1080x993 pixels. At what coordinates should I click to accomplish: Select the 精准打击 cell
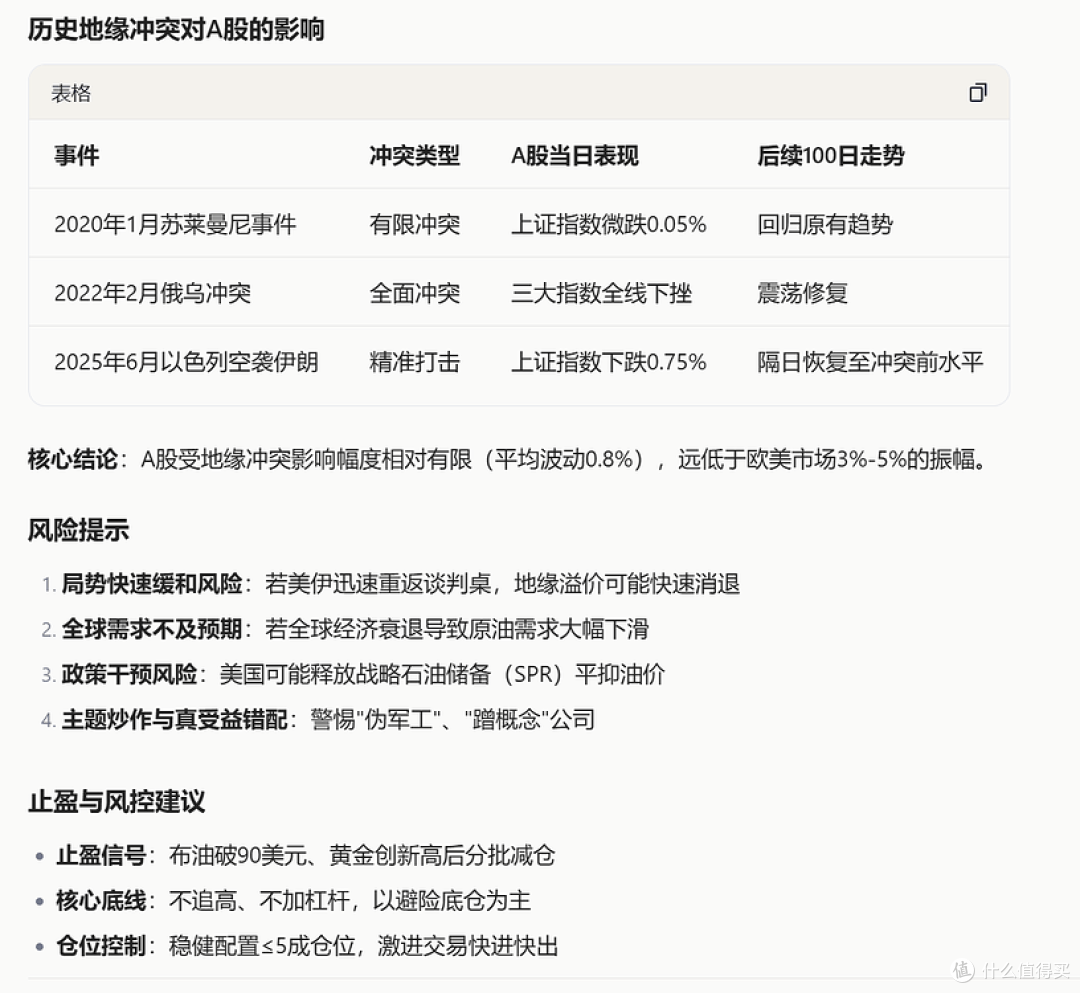[415, 362]
